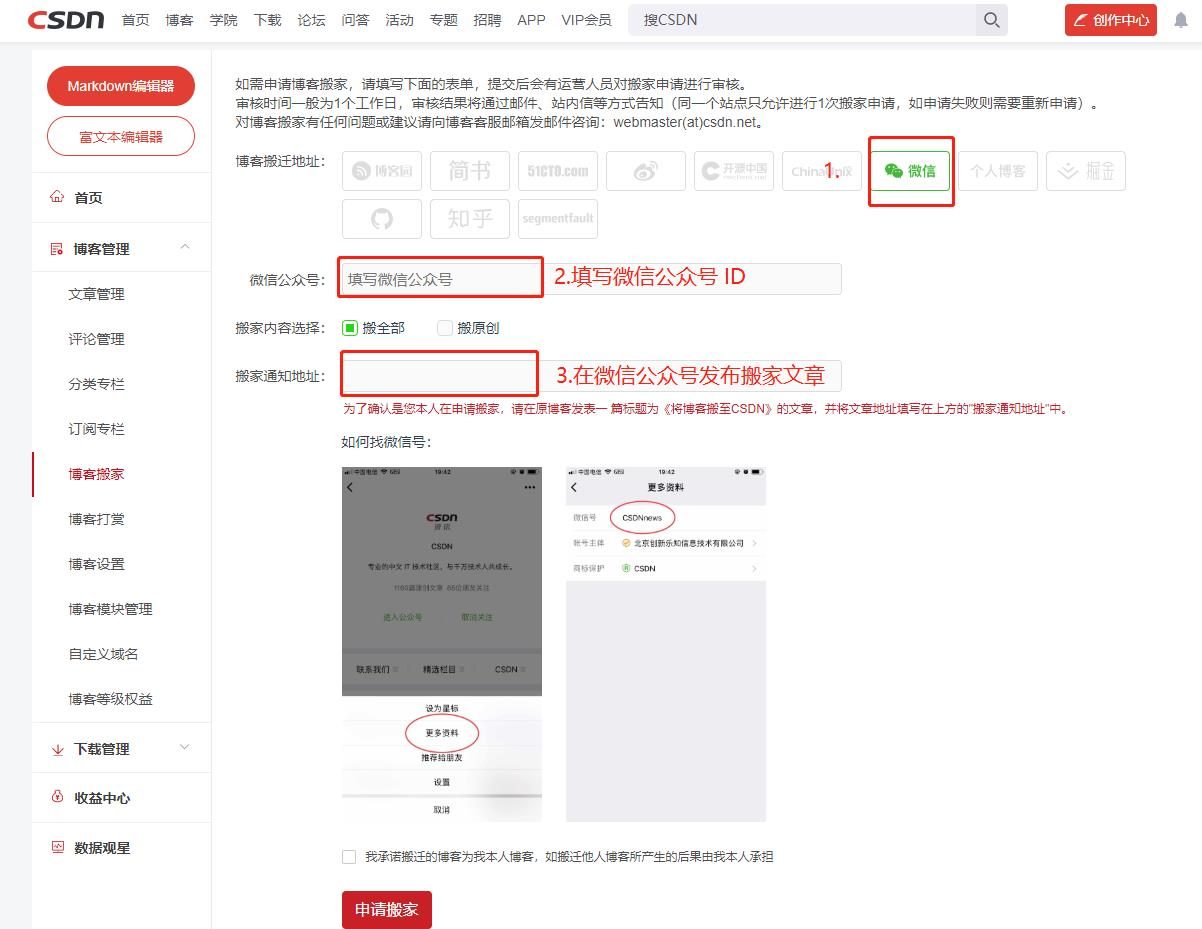
Task: Go to 分类专栏 in sidebar
Action: pyautogui.click(x=97, y=384)
